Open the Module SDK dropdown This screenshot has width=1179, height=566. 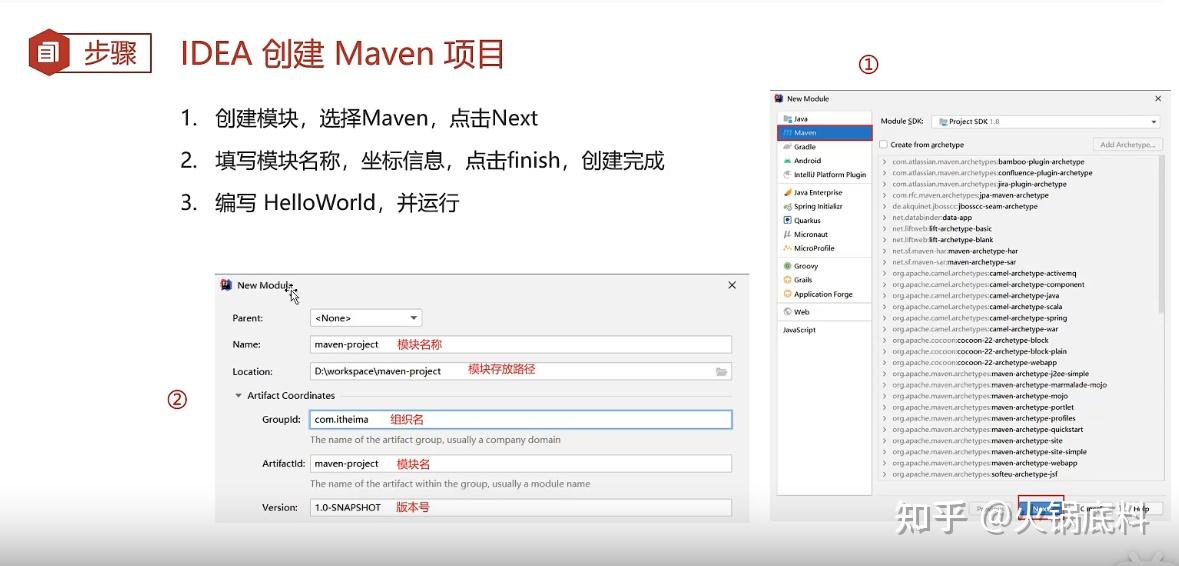pyautogui.click(x=1046, y=121)
